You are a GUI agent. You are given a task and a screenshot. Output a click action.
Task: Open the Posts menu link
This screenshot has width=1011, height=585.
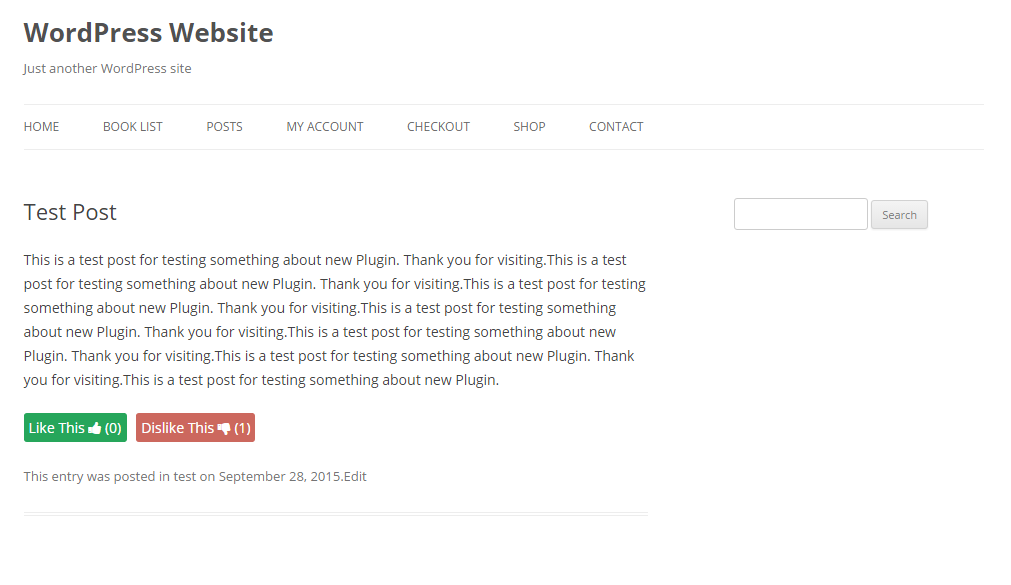click(x=224, y=127)
